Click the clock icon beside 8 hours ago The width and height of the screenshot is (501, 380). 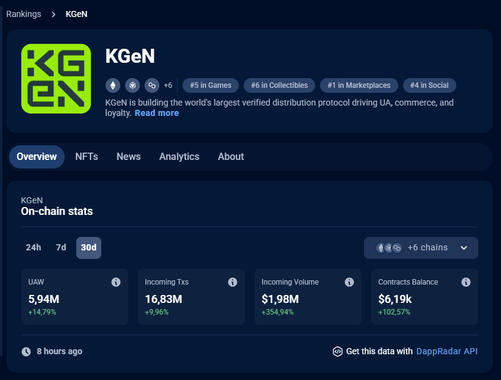26,351
